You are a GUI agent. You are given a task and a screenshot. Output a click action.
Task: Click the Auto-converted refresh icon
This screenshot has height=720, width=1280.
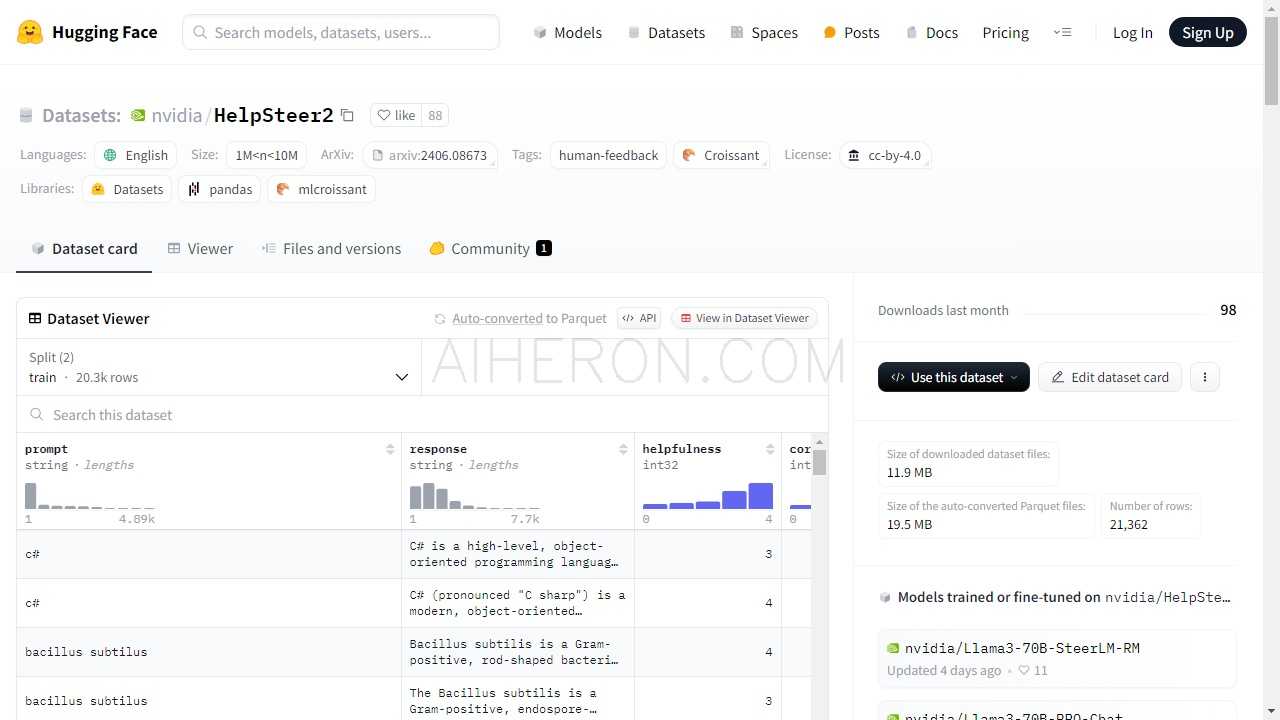(x=439, y=318)
